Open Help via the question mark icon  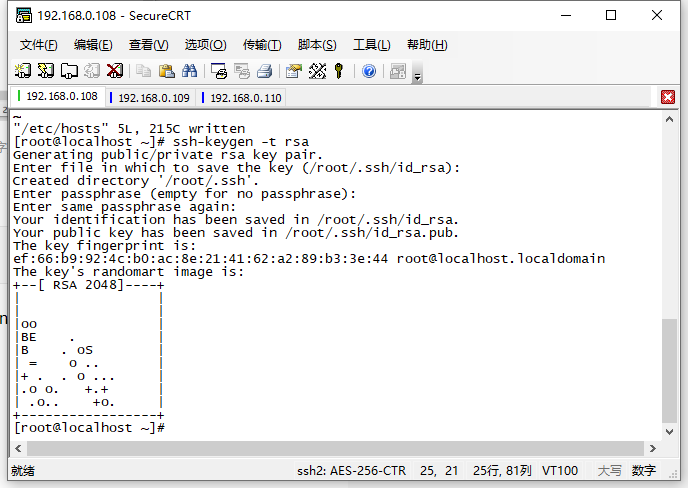pos(369,71)
